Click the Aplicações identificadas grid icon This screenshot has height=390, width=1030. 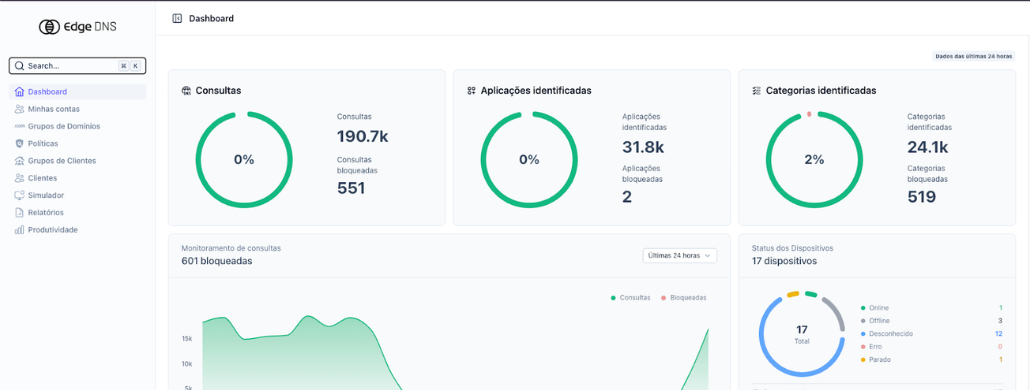(471, 91)
